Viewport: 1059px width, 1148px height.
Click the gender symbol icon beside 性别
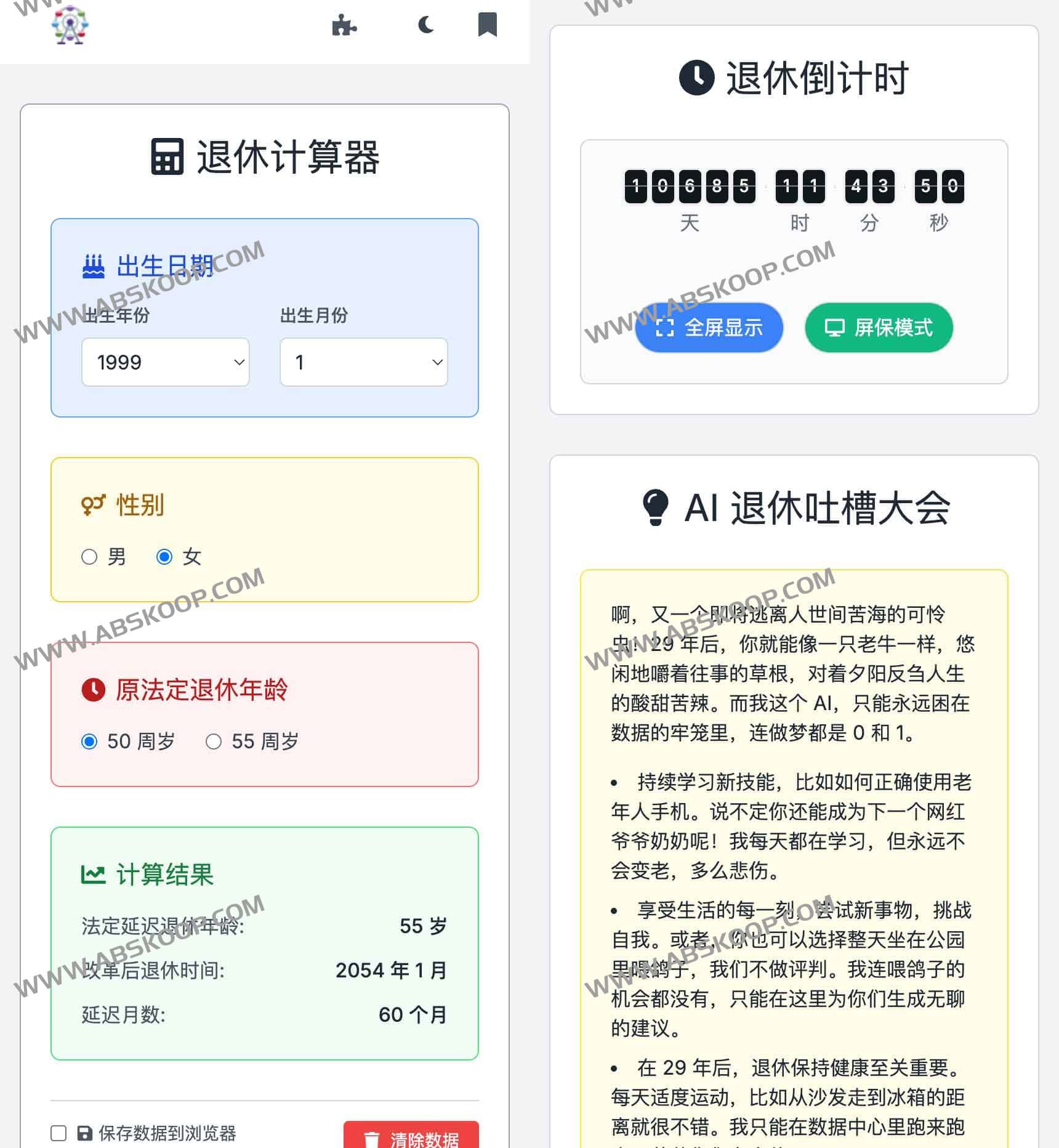click(x=93, y=505)
